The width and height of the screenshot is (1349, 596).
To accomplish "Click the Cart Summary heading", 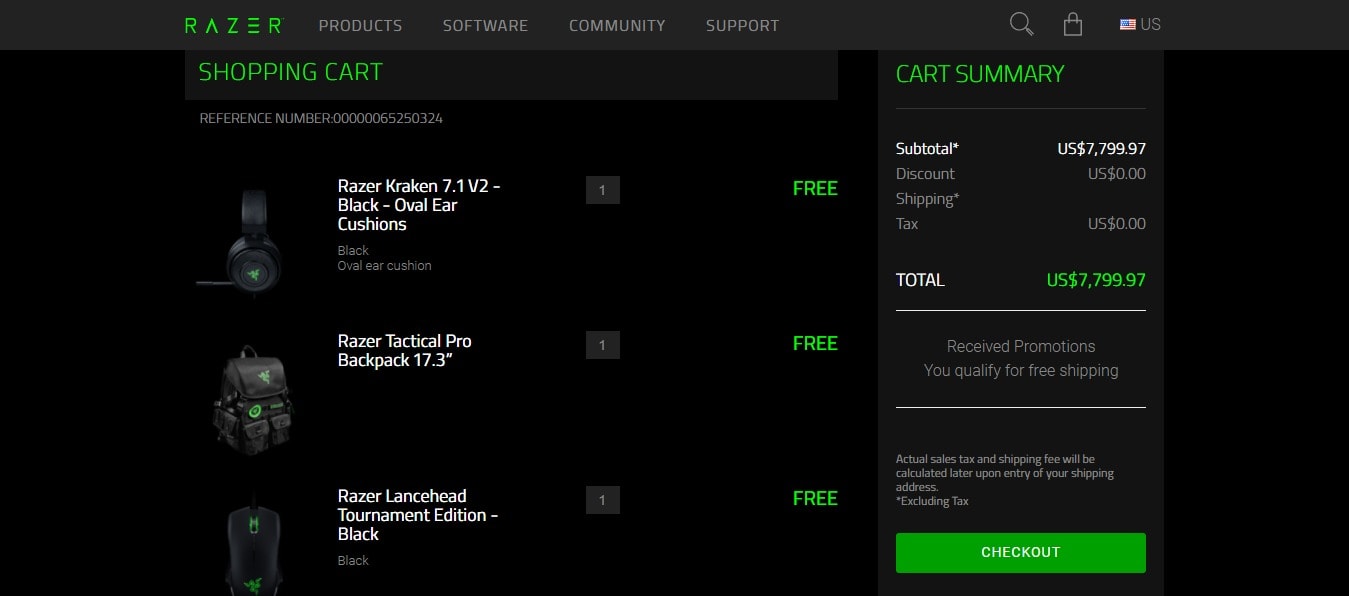I will [980, 74].
